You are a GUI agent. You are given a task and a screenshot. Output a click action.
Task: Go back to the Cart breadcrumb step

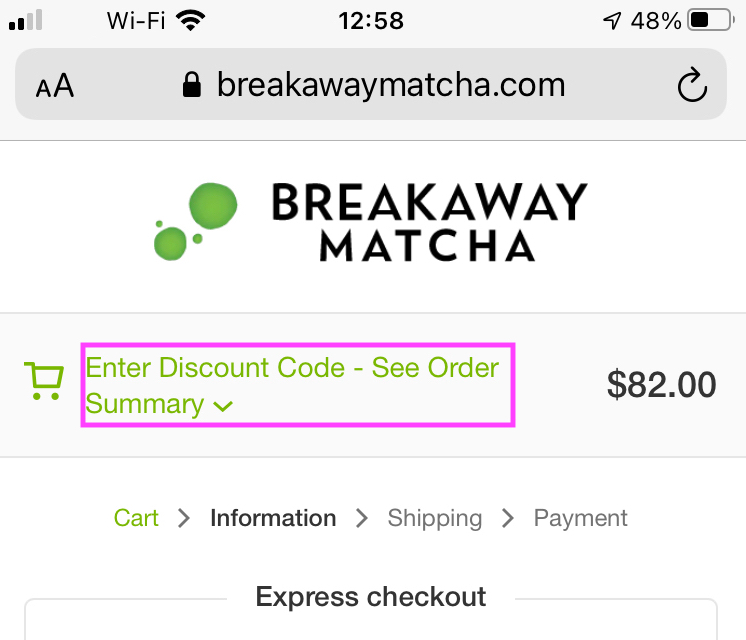point(136,518)
